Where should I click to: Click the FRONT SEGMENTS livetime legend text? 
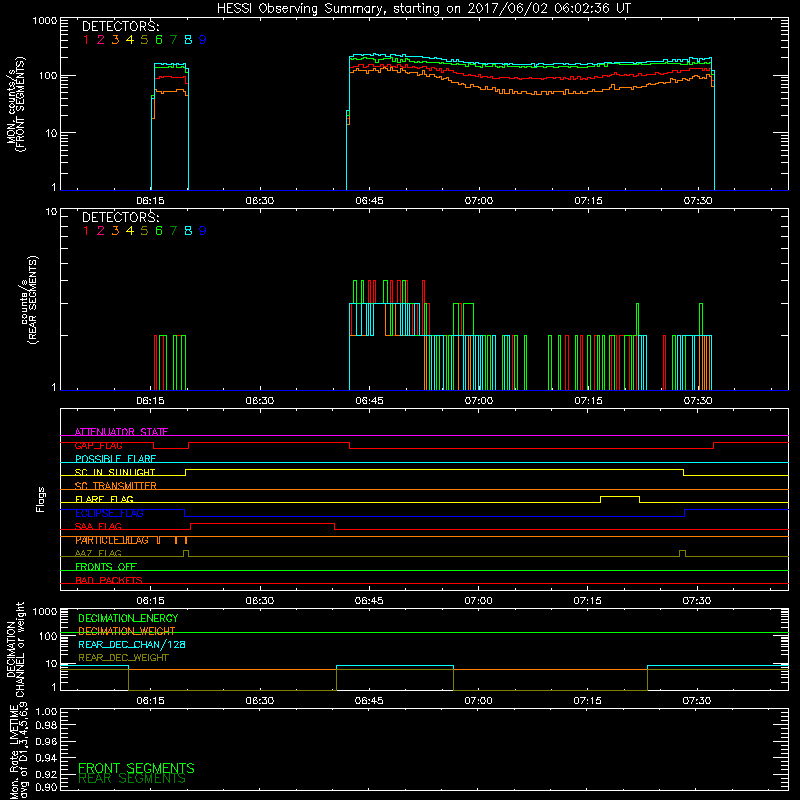pyautogui.click(x=136, y=768)
